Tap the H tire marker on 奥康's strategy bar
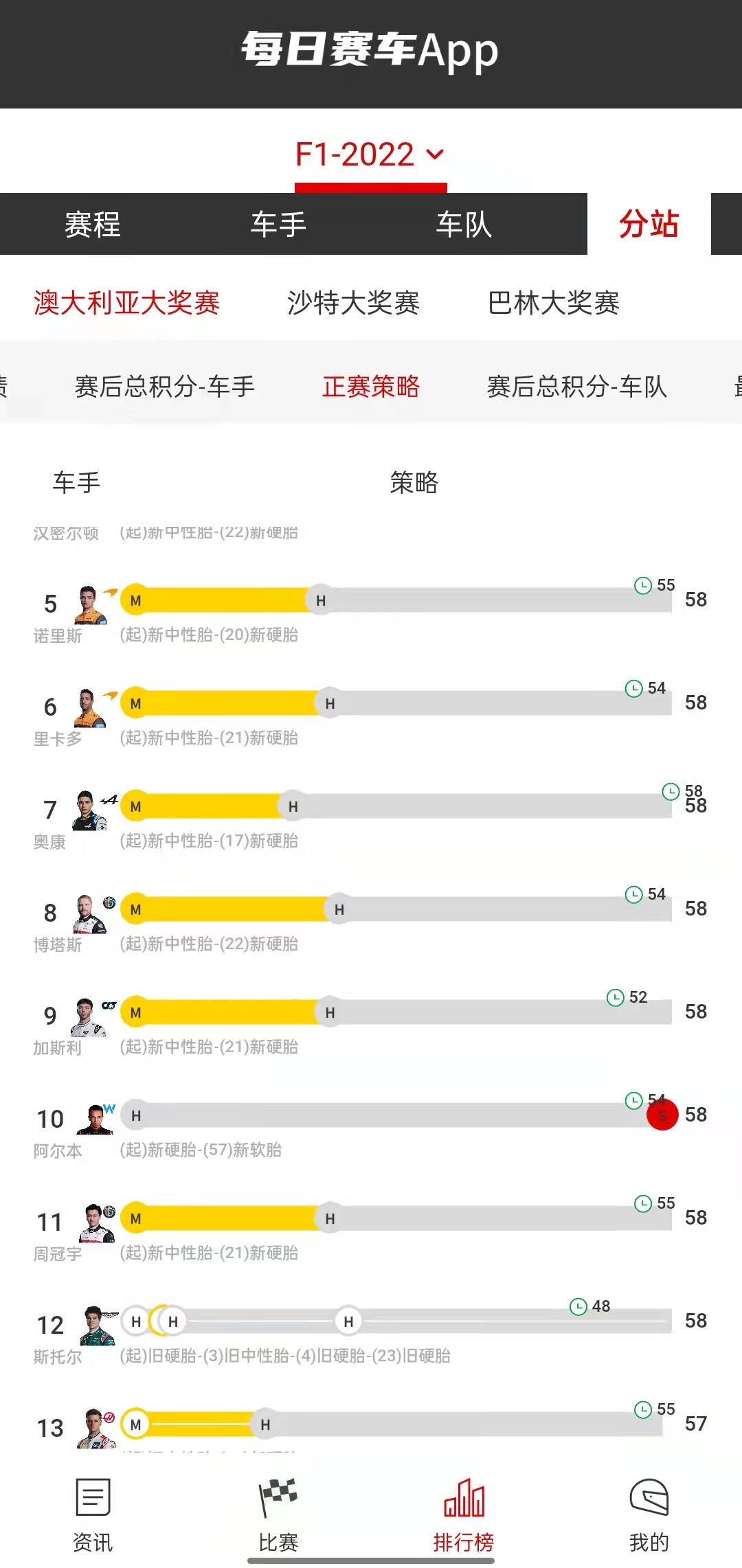This screenshot has height=1568, width=742. pos(293,806)
